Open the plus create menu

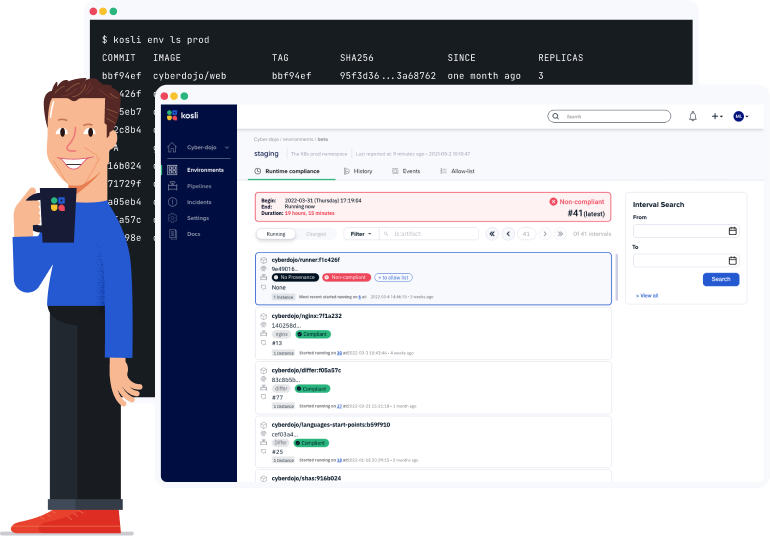pyautogui.click(x=717, y=116)
